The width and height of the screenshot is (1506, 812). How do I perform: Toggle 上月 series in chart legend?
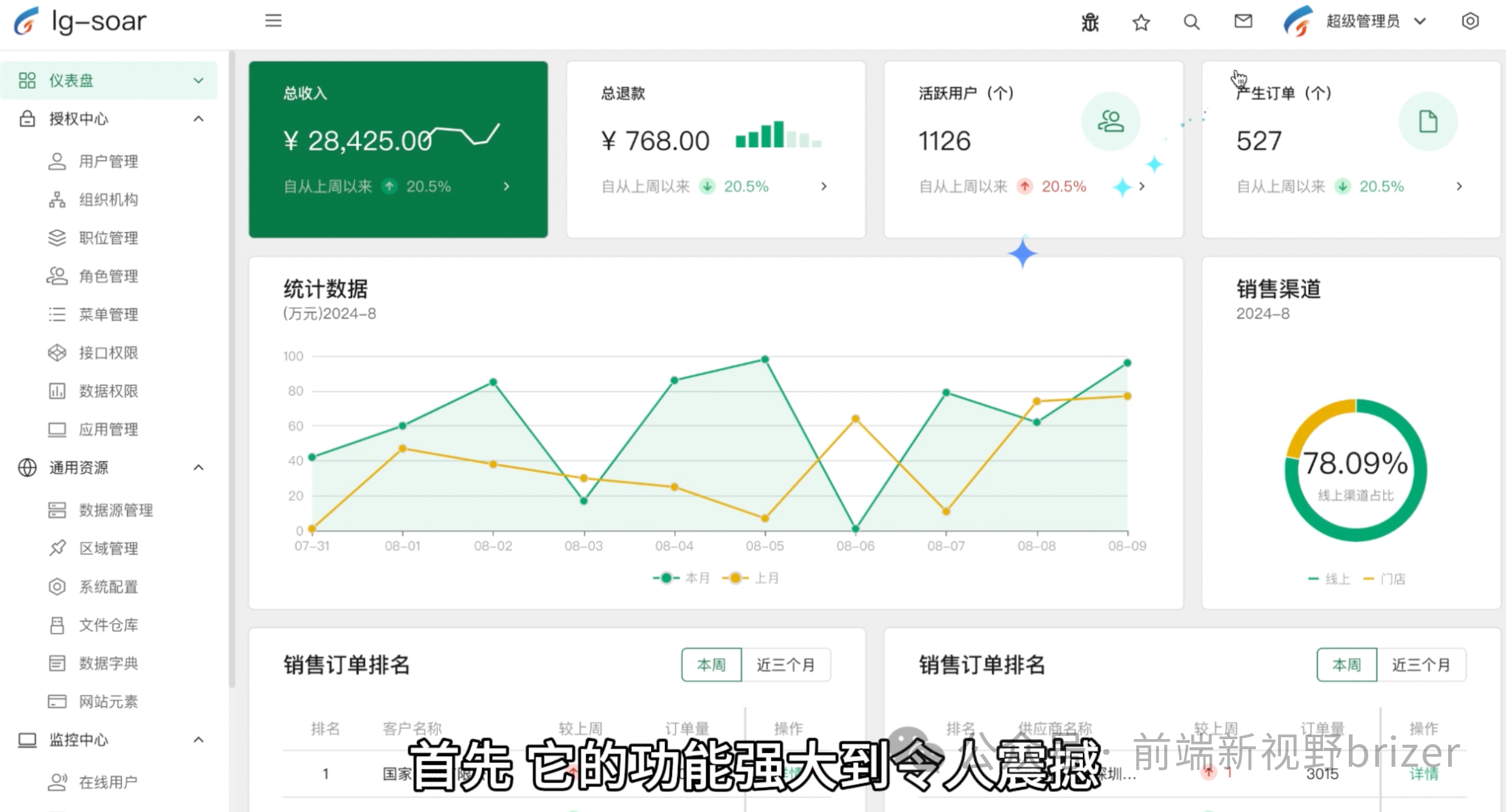(750, 578)
